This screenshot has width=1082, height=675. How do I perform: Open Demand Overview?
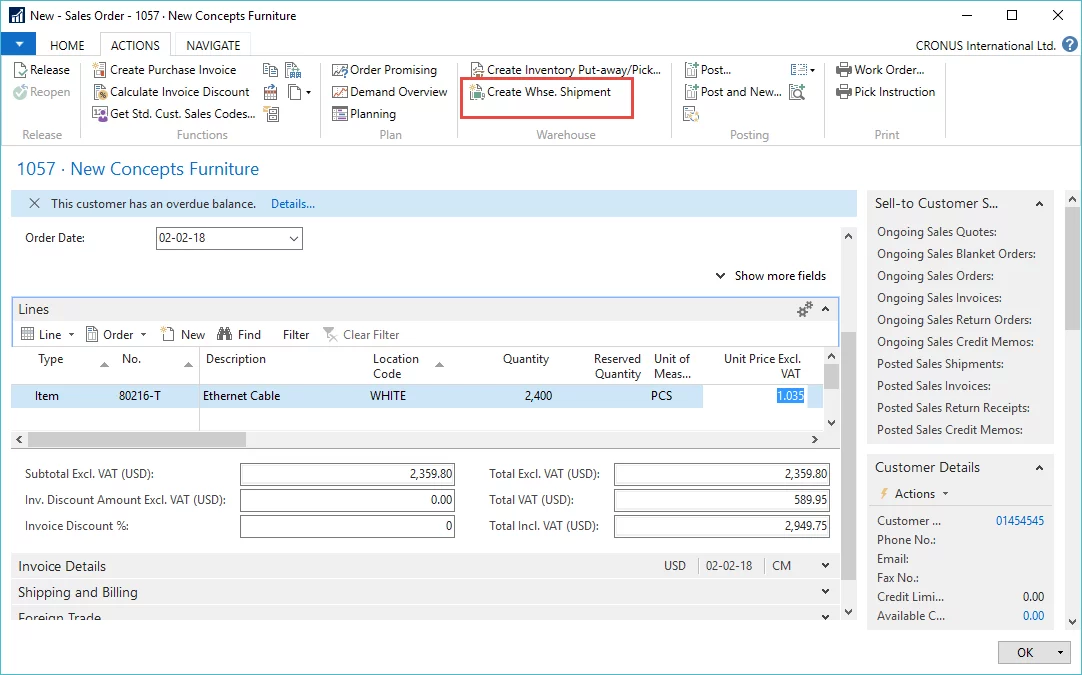tap(398, 92)
